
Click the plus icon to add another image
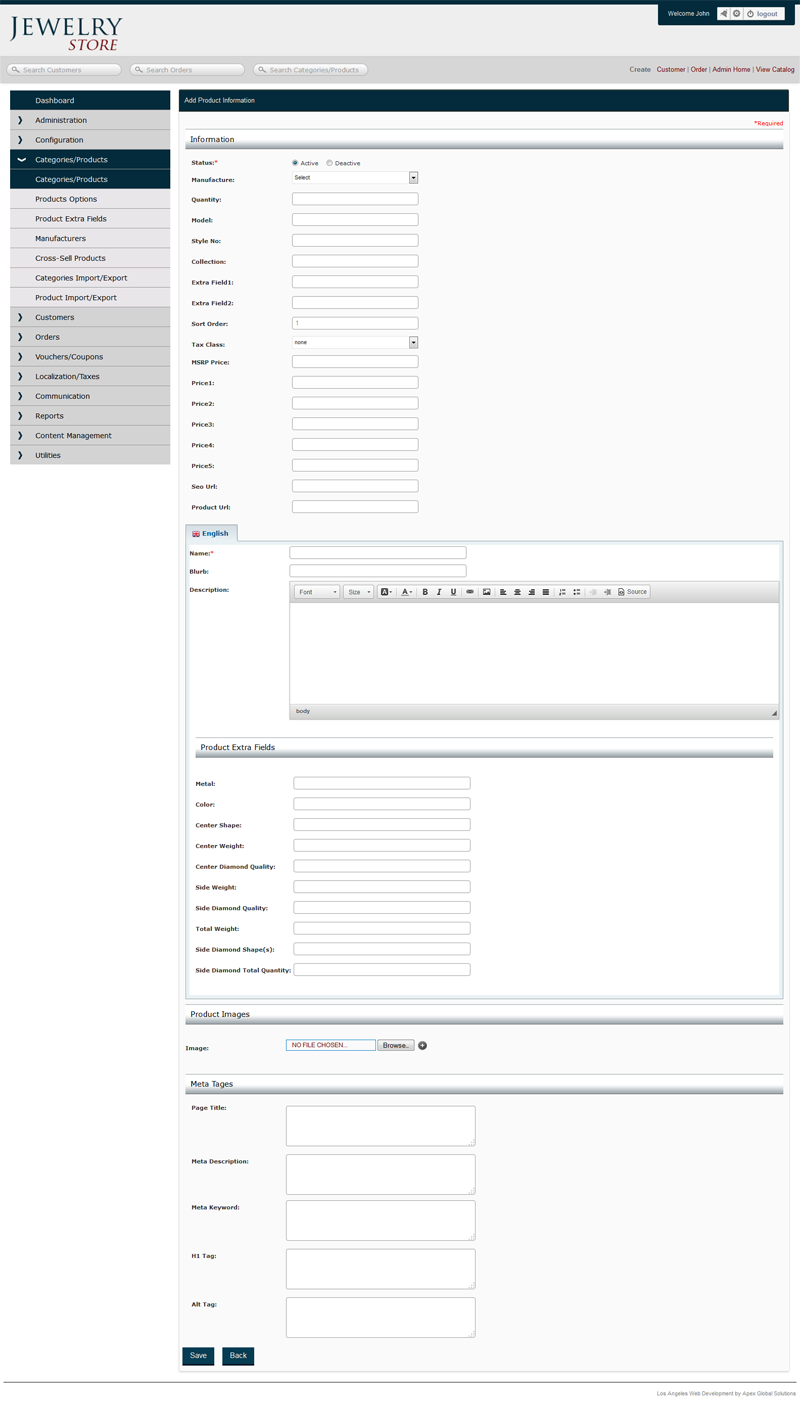(x=422, y=1045)
